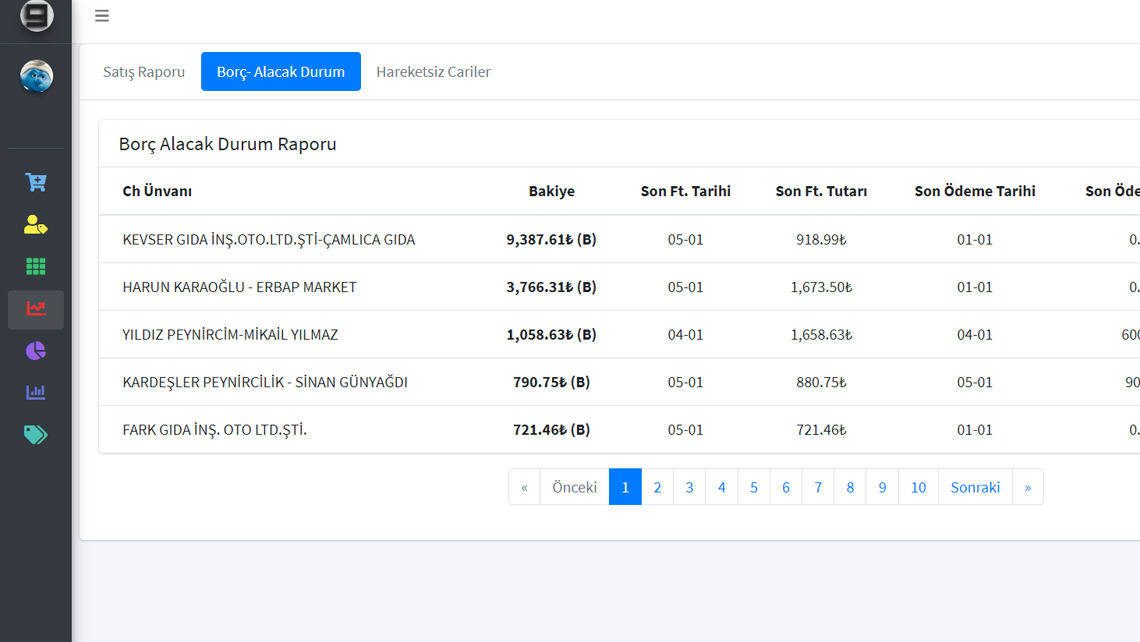The height and width of the screenshot is (642, 1140).
Task: Select the Borç- Alacak Durum tab
Action: coord(281,72)
